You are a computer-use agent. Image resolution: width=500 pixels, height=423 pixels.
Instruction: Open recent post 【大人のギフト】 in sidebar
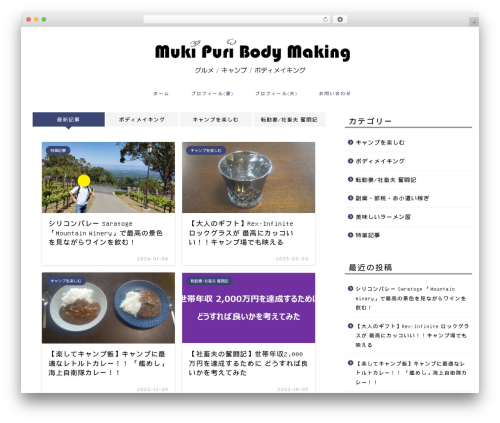click(412, 335)
